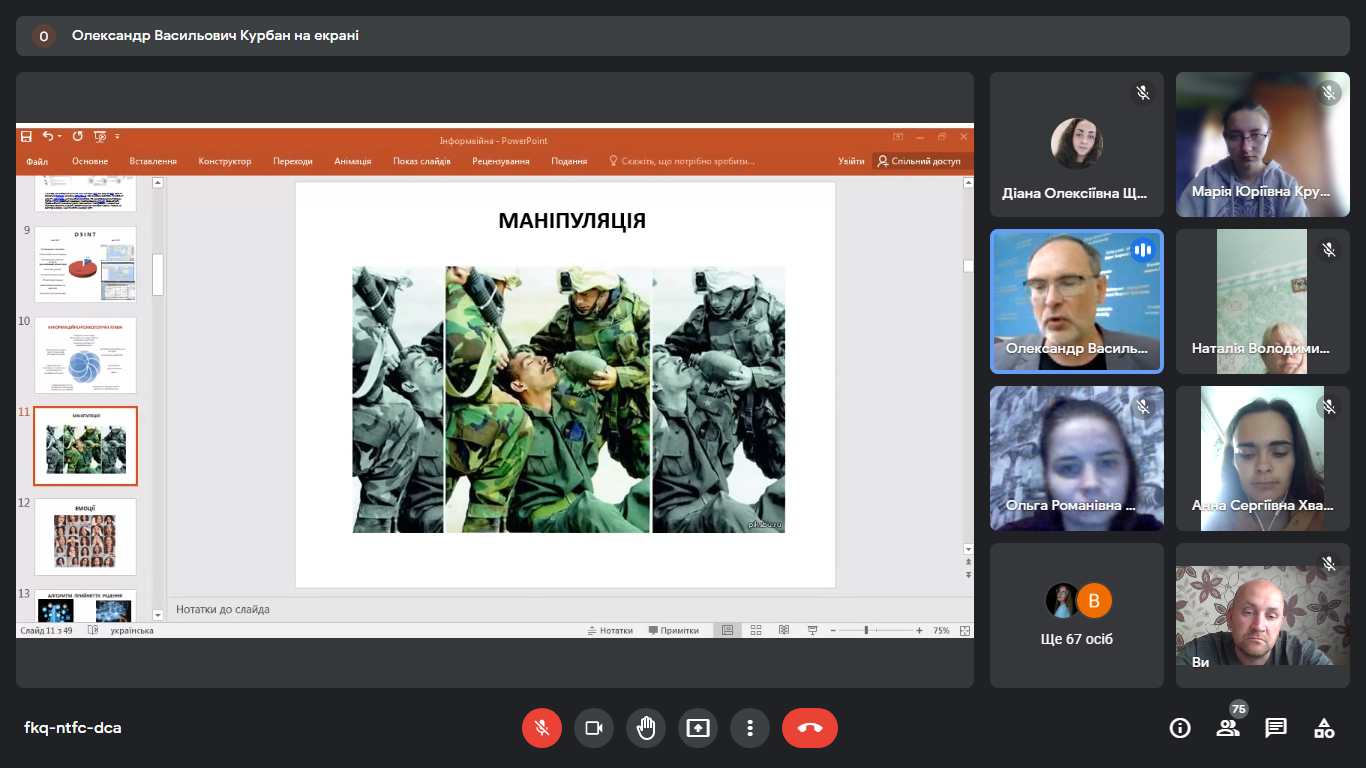Click the Нотатки button in status bar
Screen dimensions: 1366x768
[610, 631]
